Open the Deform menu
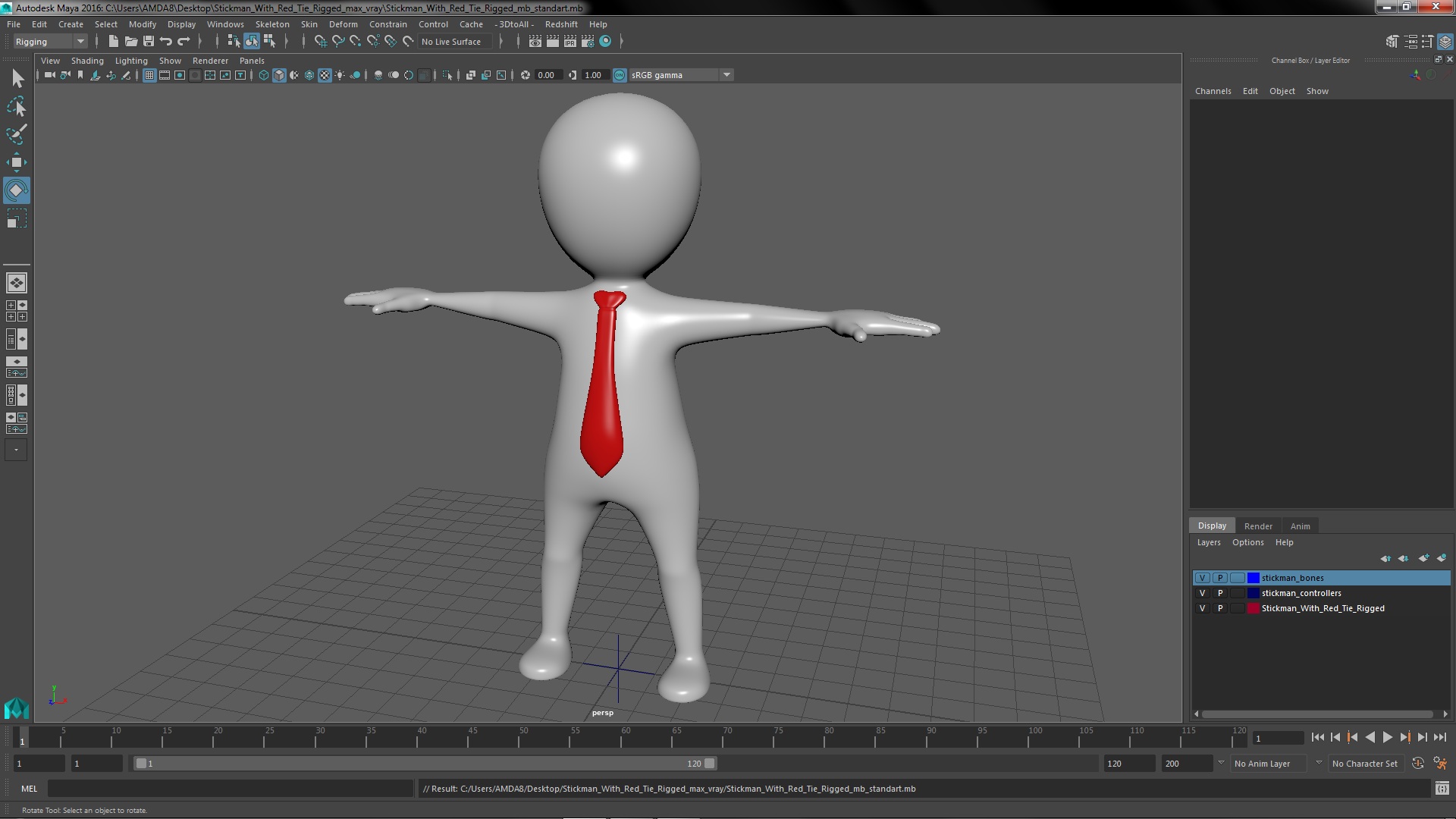This screenshot has width=1456, height=819. (x=344, y=24)
